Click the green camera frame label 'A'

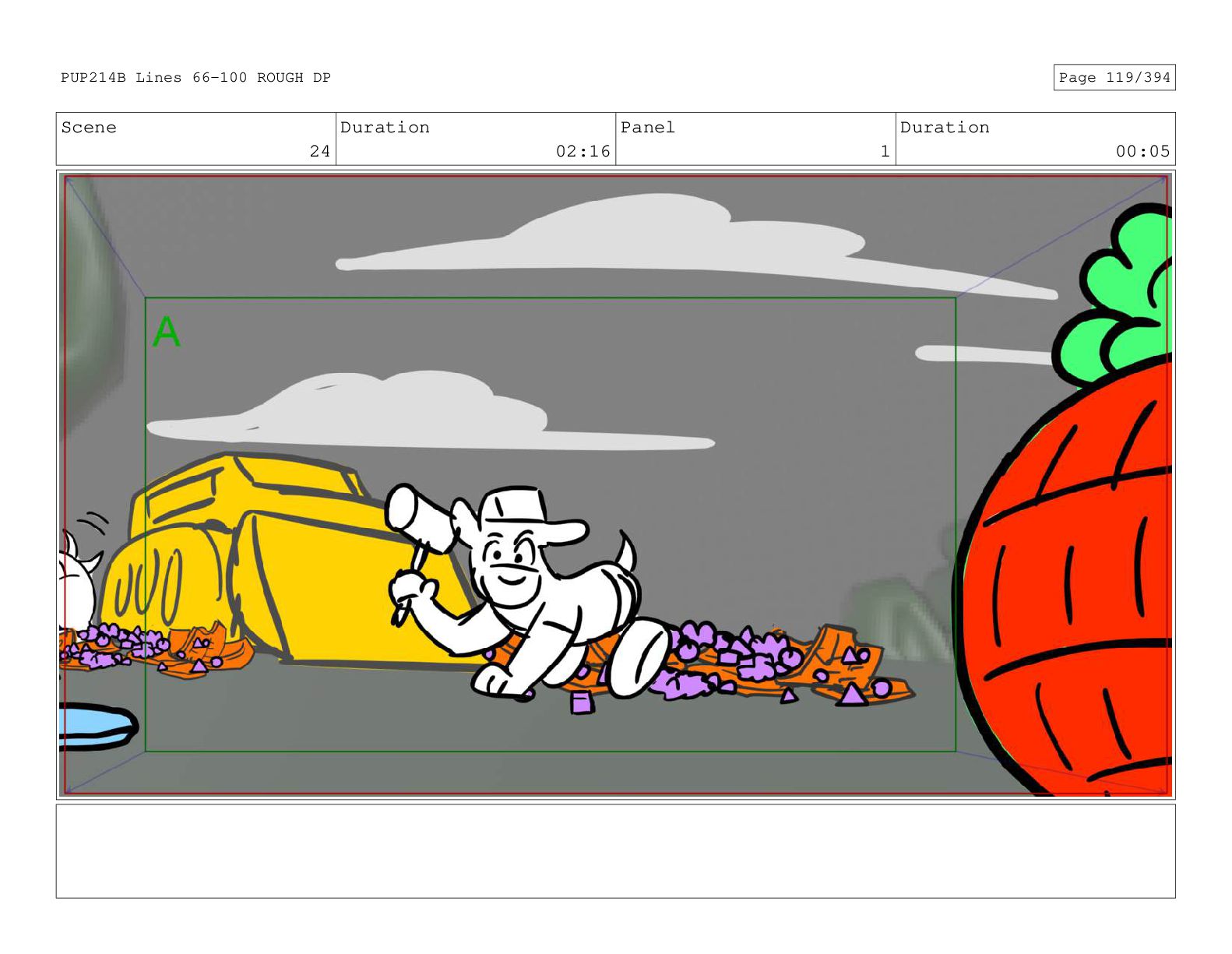point(166,333)
